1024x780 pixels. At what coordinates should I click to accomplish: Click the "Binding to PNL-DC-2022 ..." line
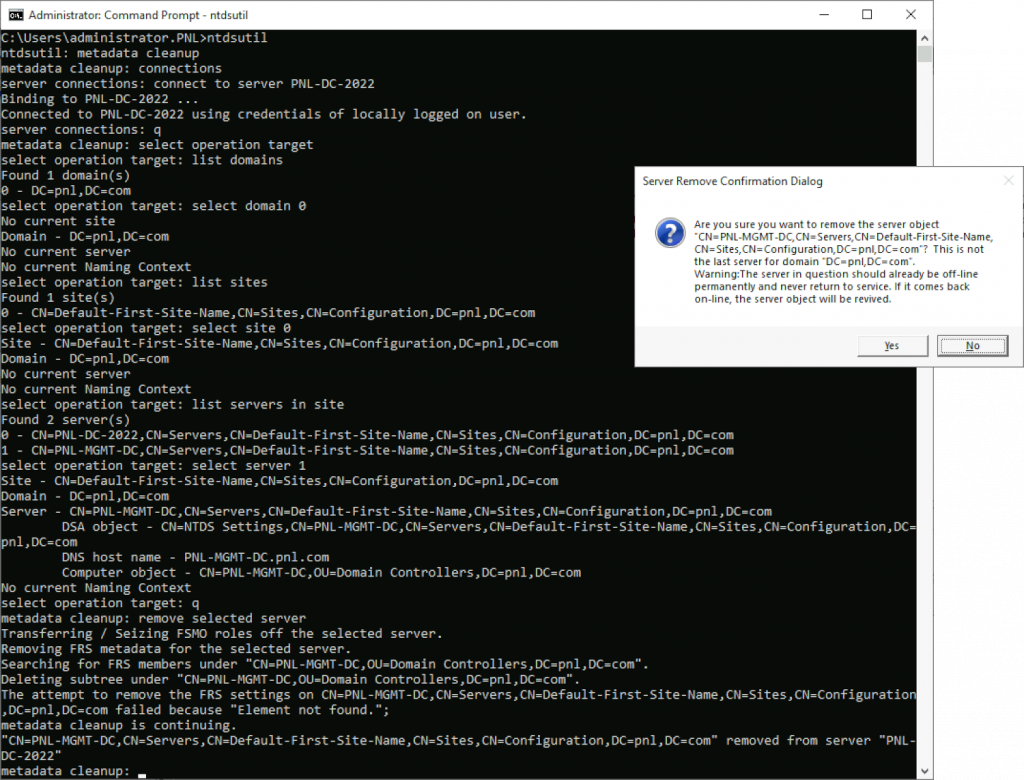click(99, 99)
